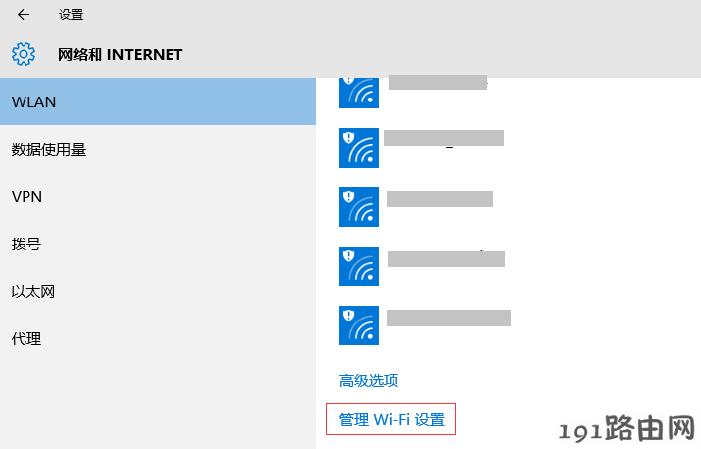Screen dimensions: 701x449
Task: Click the blurred name of the second network
Action: [444, 138]
